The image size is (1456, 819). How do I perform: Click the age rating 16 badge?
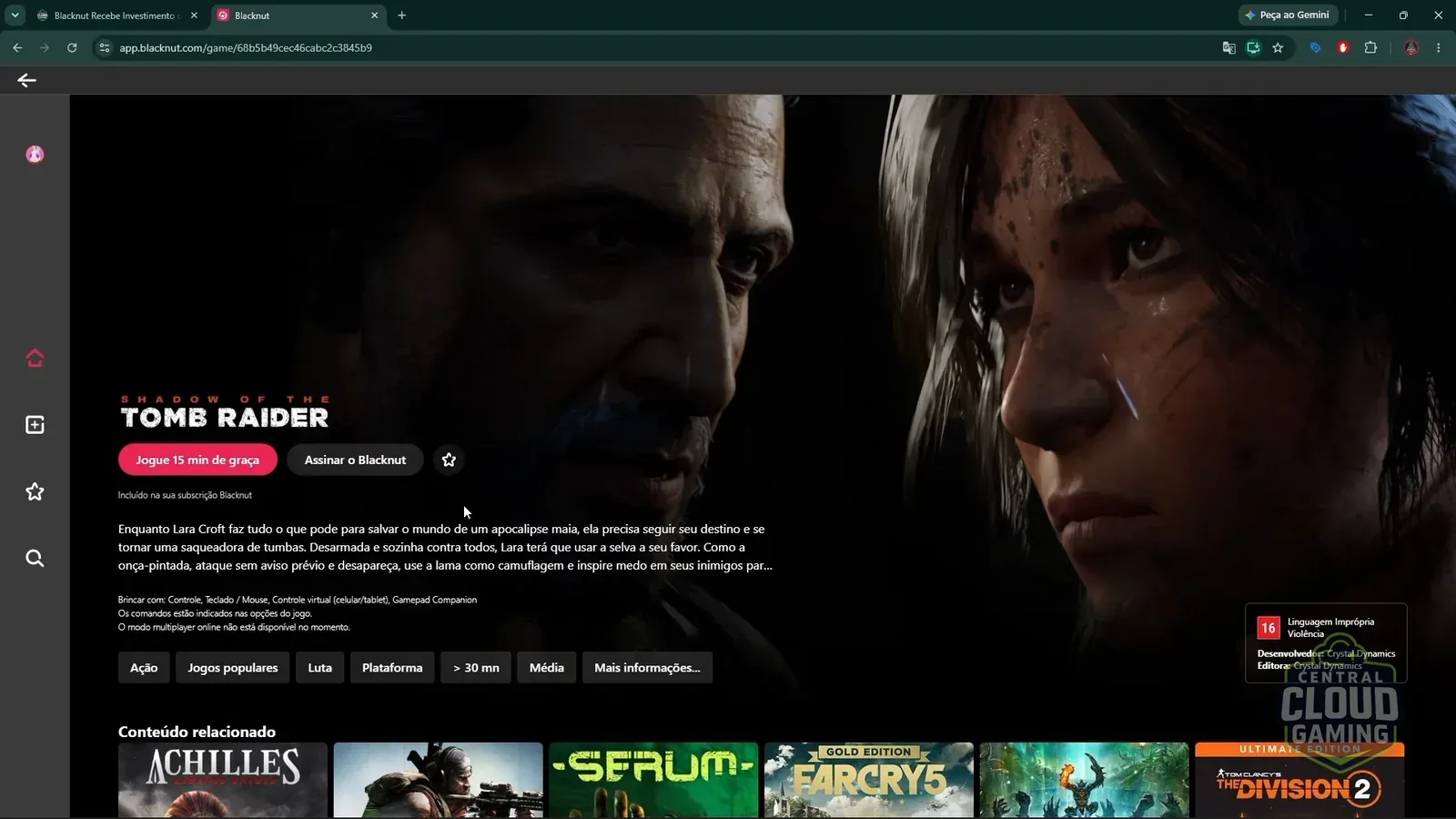pyautogui.click(x=1268, y=628)
